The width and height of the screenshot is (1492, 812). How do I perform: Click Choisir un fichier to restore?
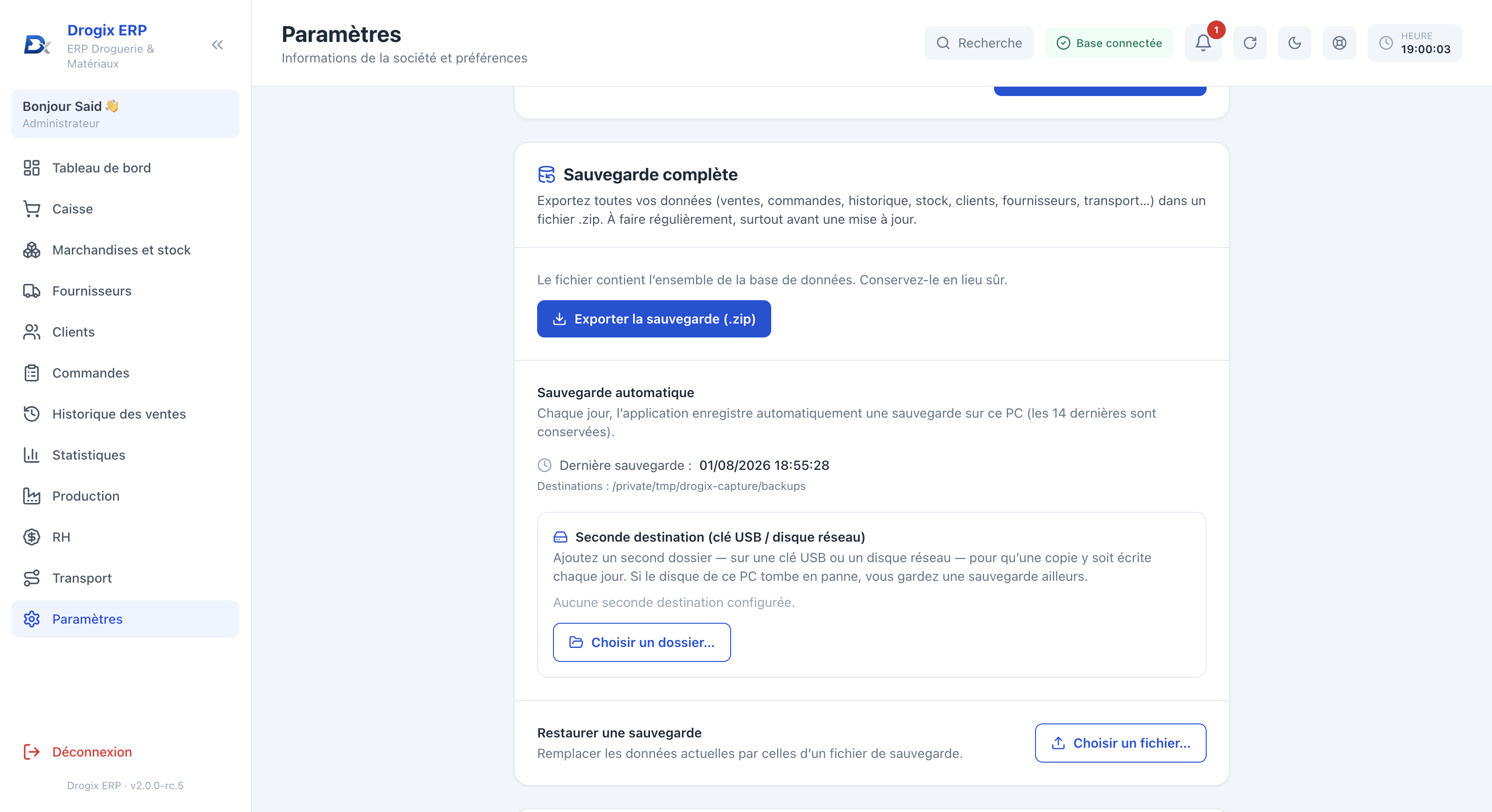pos(1121,743)
